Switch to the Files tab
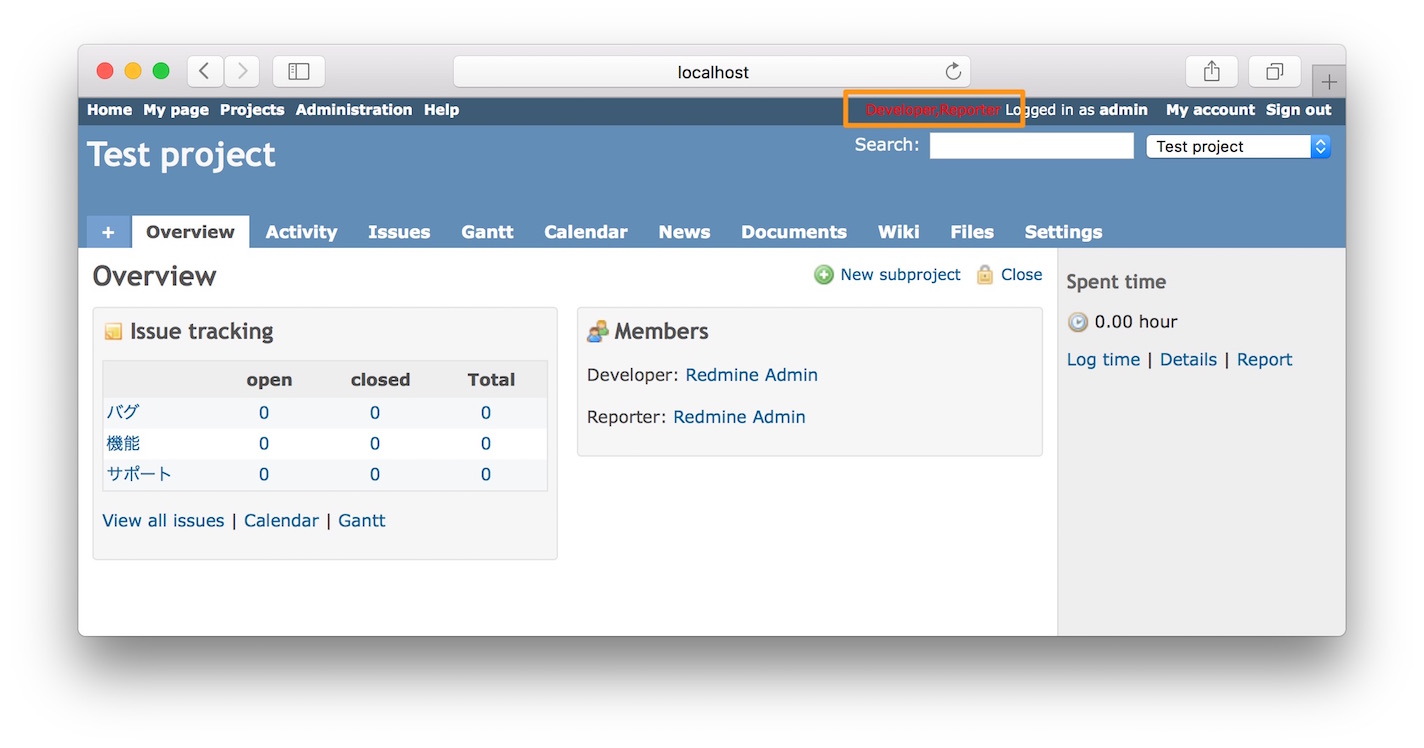This screenshot has height=748, width=1424. [972, 232]
